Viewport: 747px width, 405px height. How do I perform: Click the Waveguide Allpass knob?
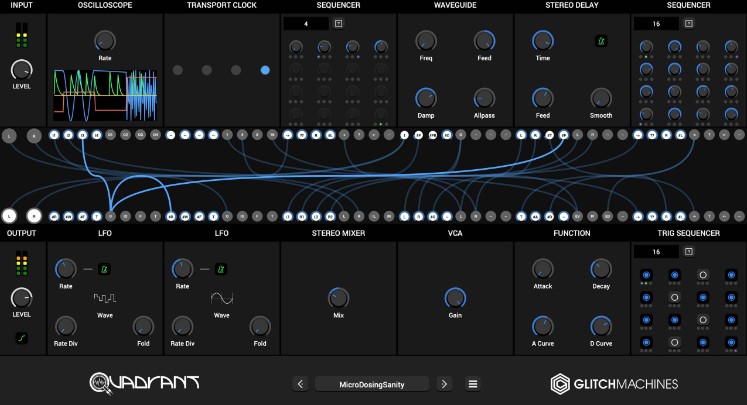484,98
